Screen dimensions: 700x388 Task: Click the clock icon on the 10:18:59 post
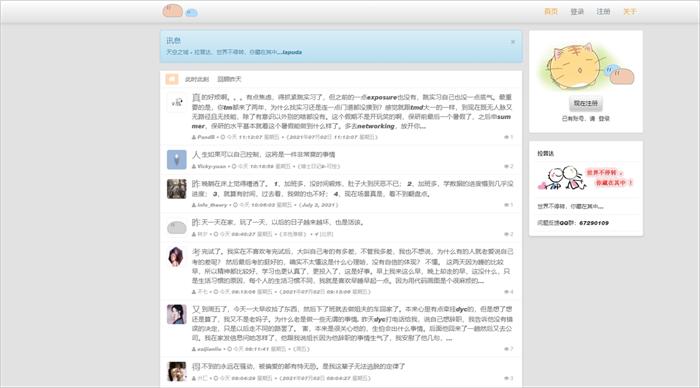234,167
